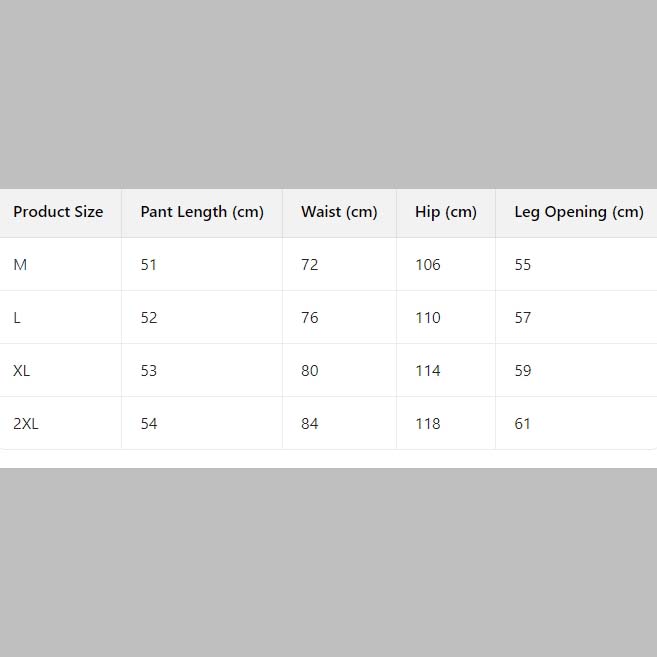The height and width of the screenshot is (657, 657).
Task: Click the Leg Opening (cm) header
Action: pos(579,212)
